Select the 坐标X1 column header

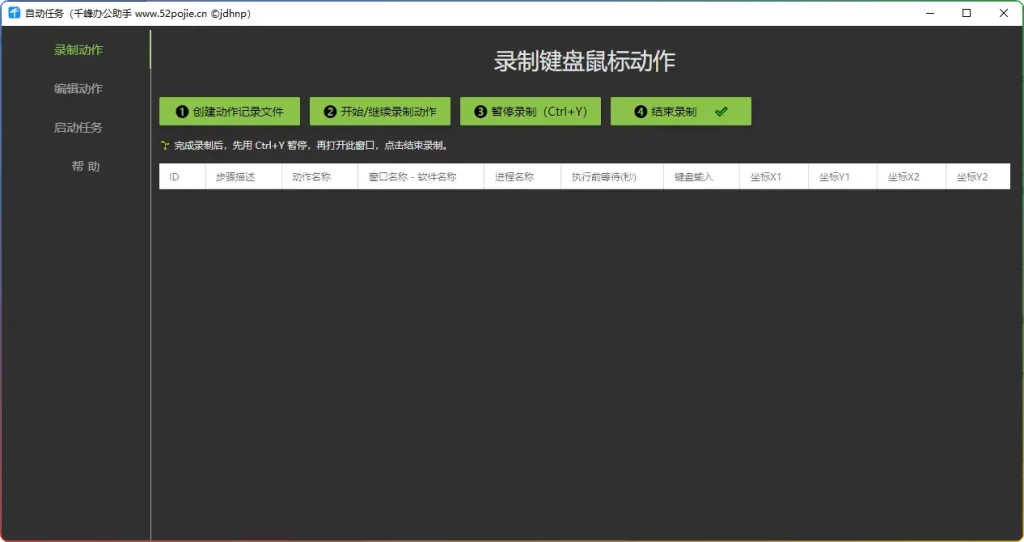tap(766, 177)
